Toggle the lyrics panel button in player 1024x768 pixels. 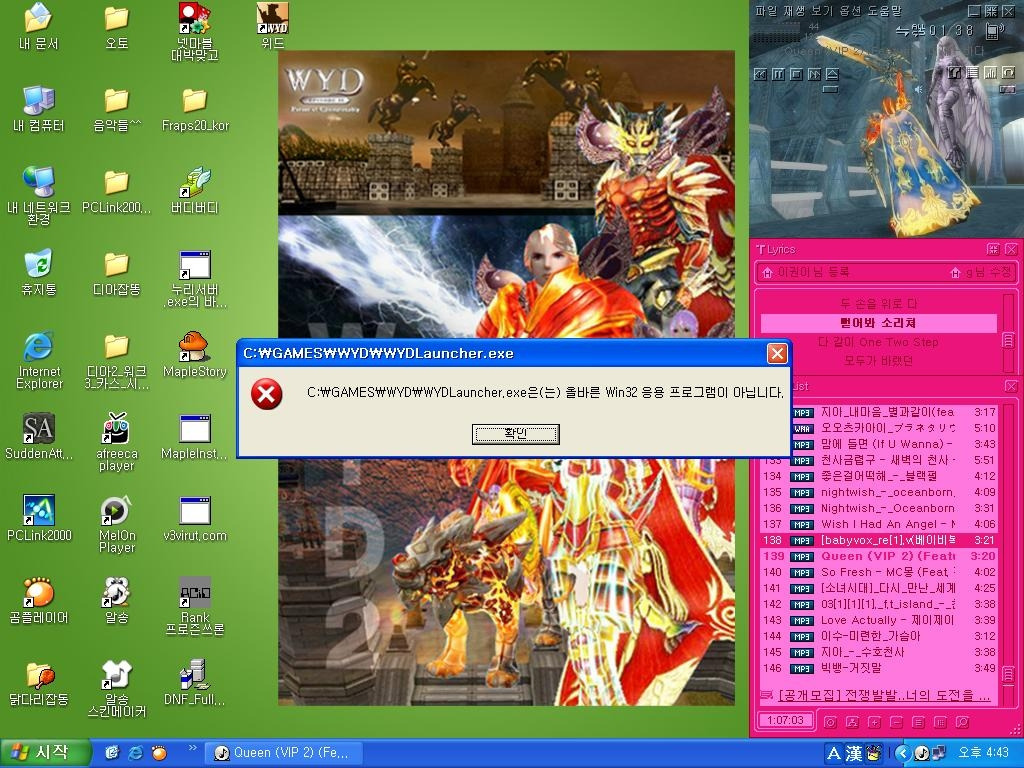point(955,72)
